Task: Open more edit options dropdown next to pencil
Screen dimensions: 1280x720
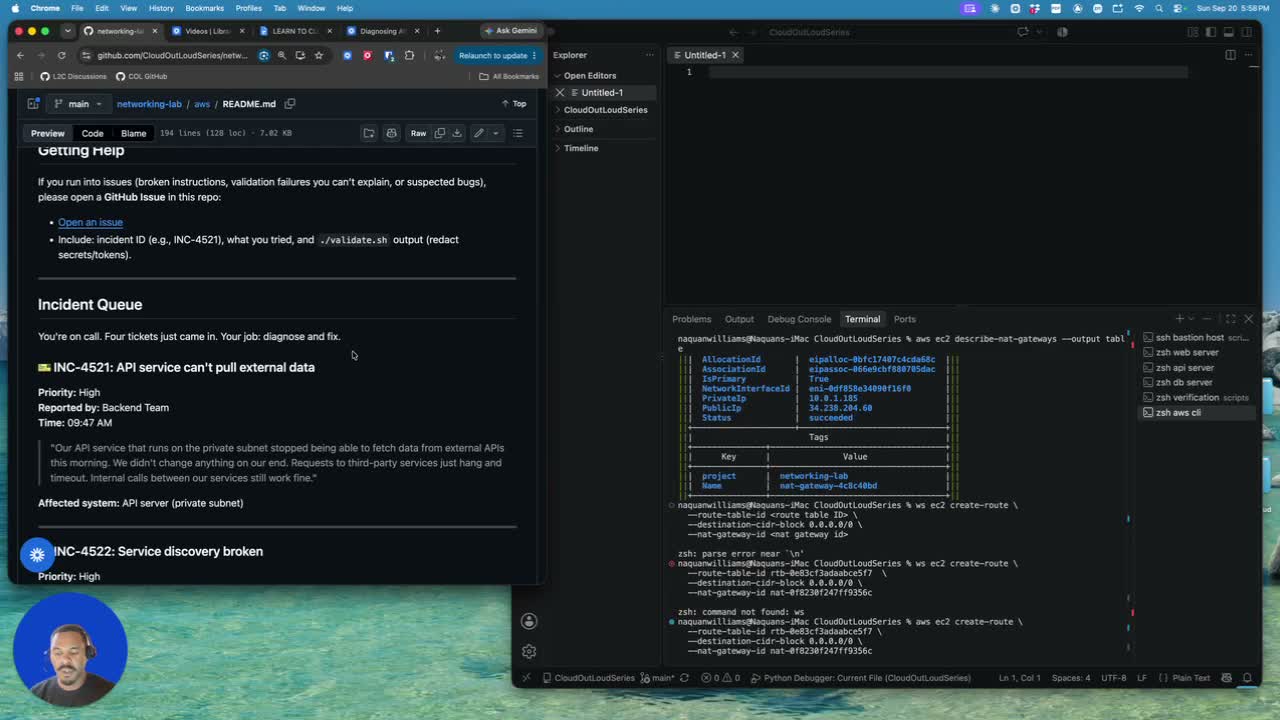Action: (x=495, y=133)
